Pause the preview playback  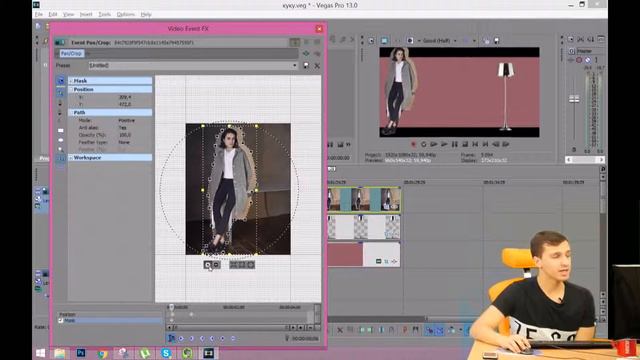pos(455,144)
